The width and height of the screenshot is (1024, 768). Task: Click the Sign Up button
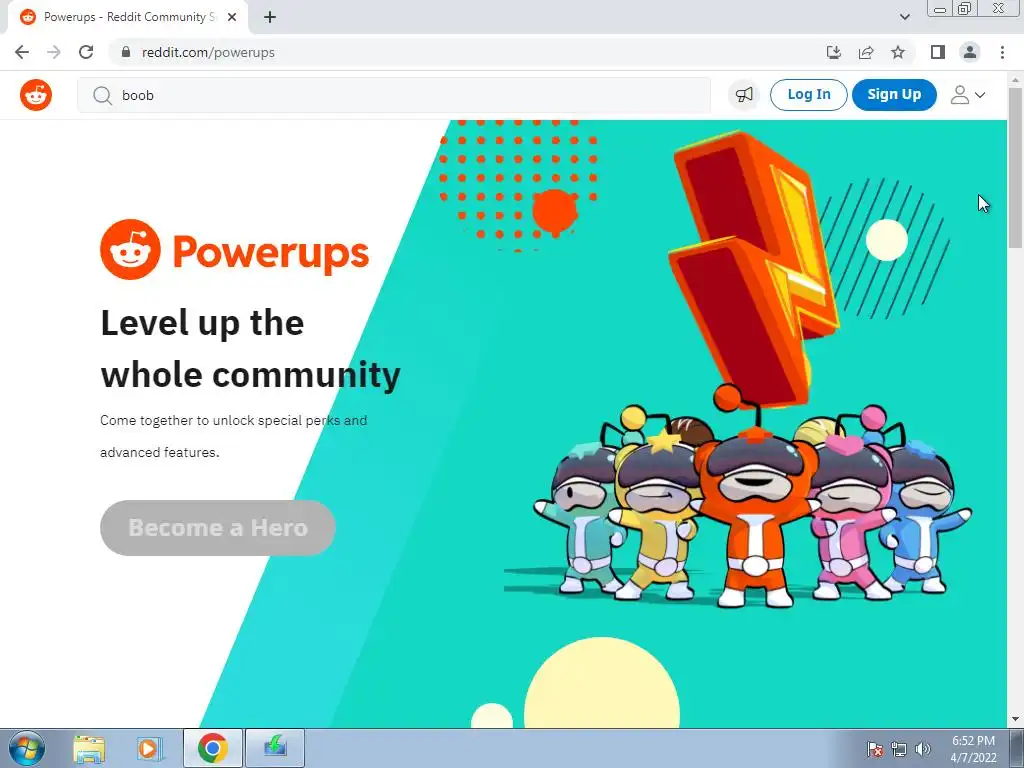click(894, 95)
